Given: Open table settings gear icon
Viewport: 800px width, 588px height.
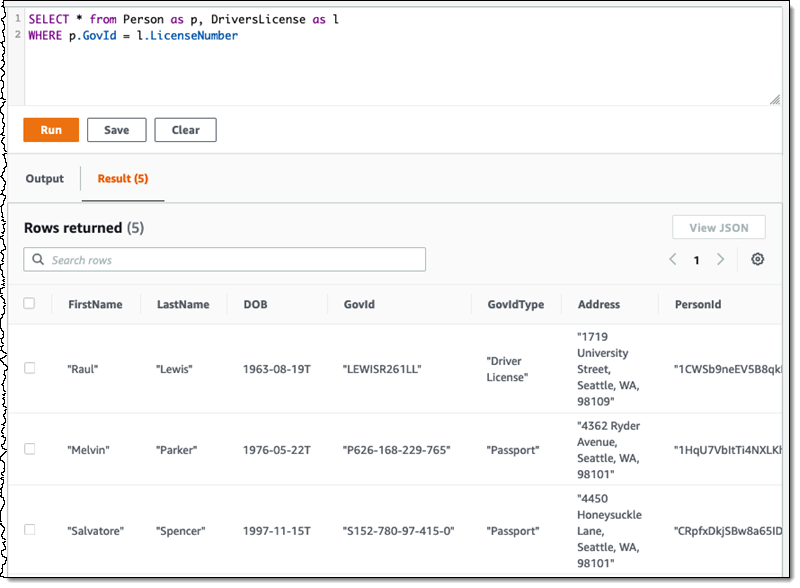Looking at the screenshot, I should 757,260.
